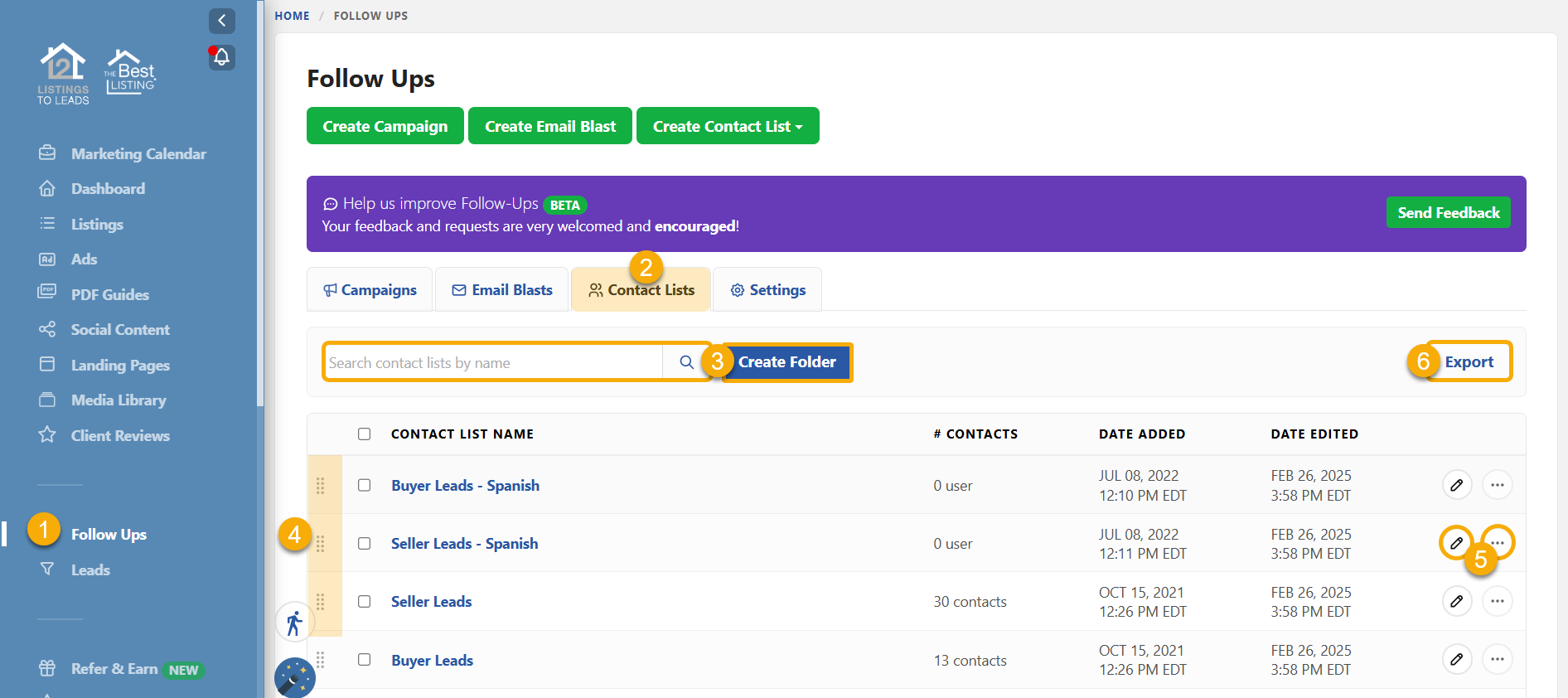Click the drag handle for Buyer Leads - Spanish
Viewport: 1568px width, 698px height.
click(321, 486)
